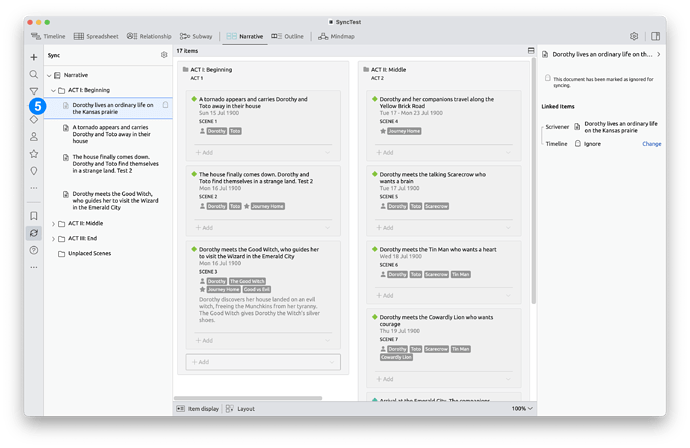Open the filter funnel icon

coord(34,91)
